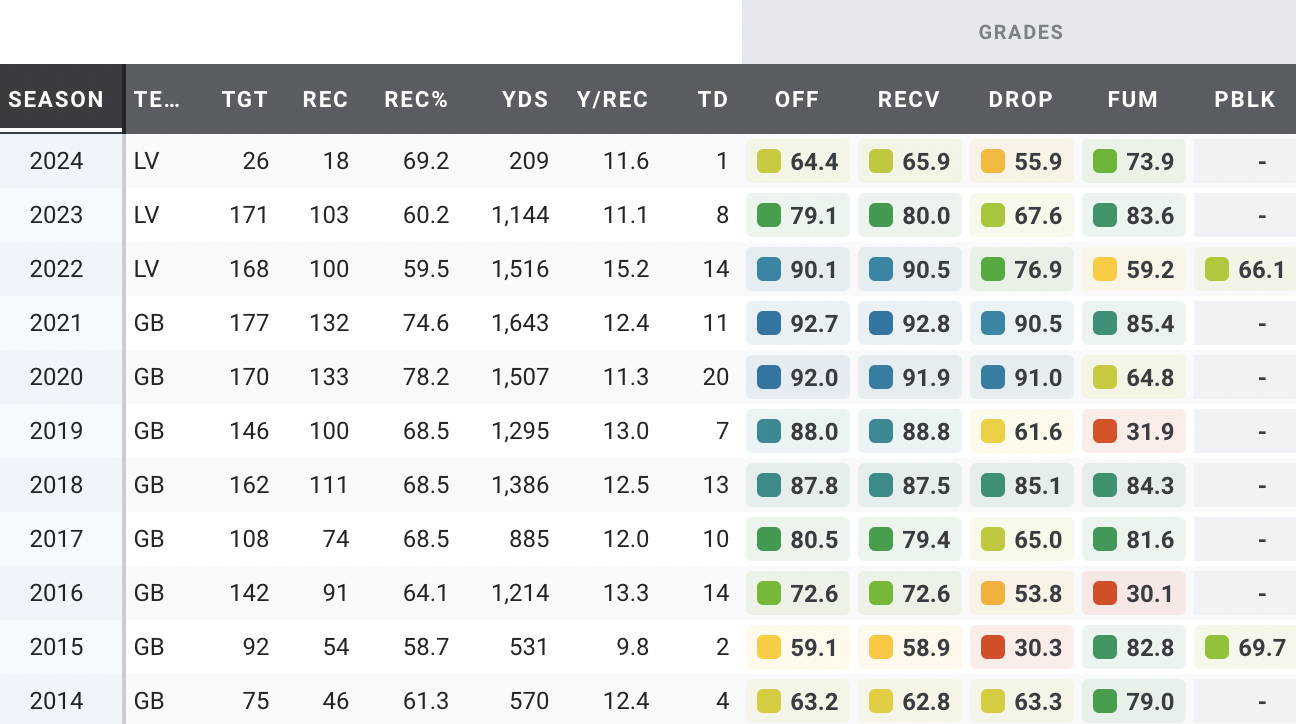1296x724 pixels.
Task: Sort table by SEASON column header
Action: point(57,99)
